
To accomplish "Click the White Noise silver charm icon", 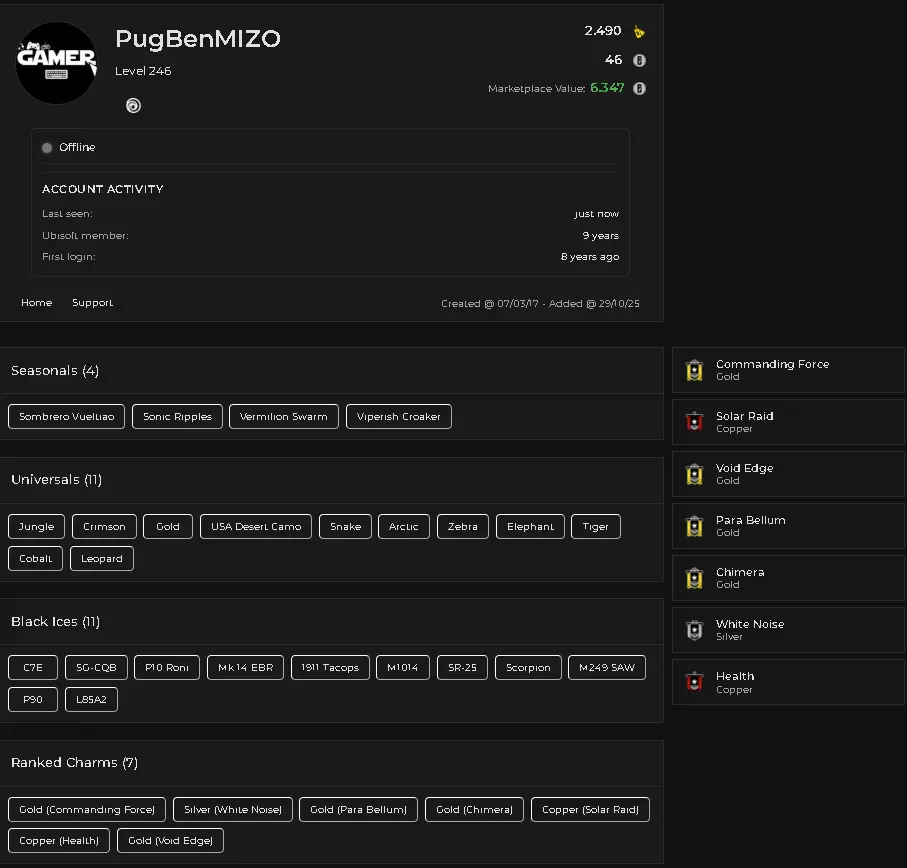I will (695, 630).
